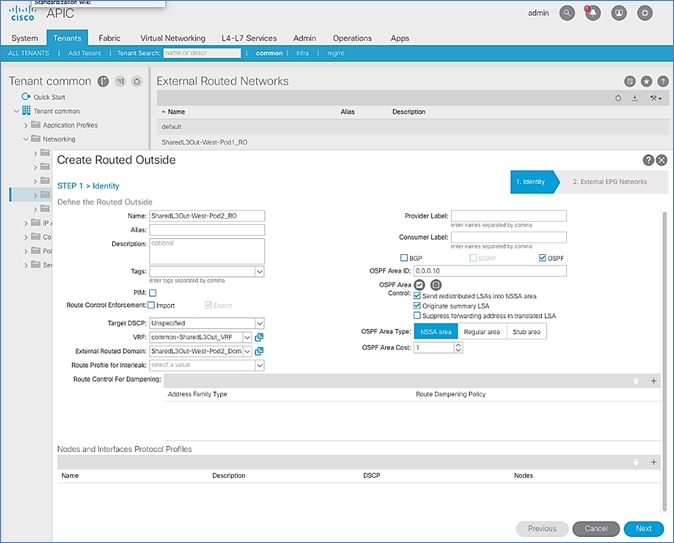The height and width of the screenshot is (543, 674).
Task: Adjust the OSPF Area Cost stepper
Action: (x=458, y=347)
